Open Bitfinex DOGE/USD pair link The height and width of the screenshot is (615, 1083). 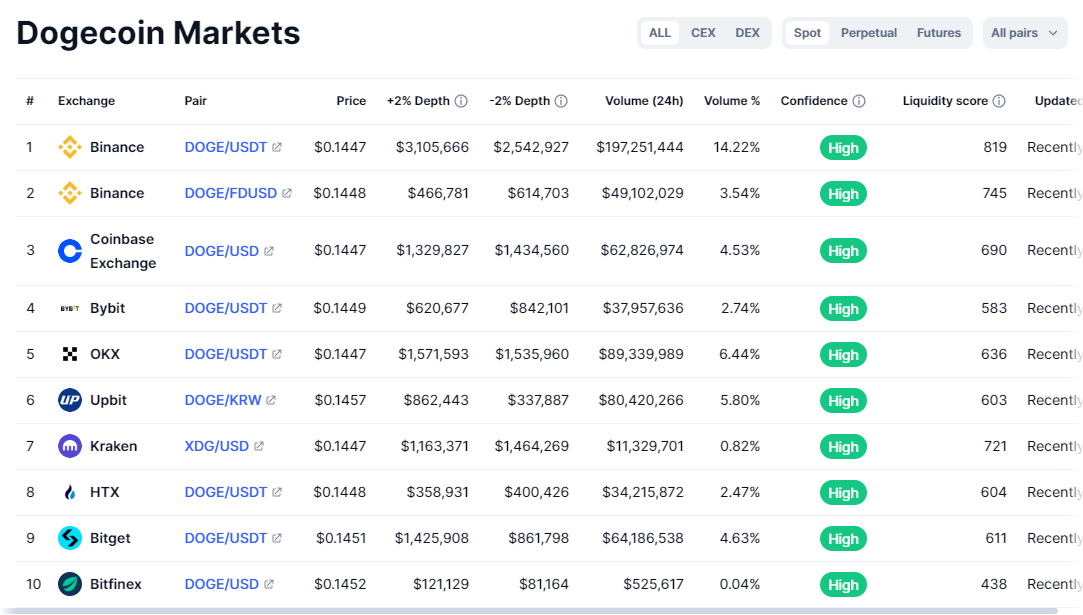pos(221,585)
